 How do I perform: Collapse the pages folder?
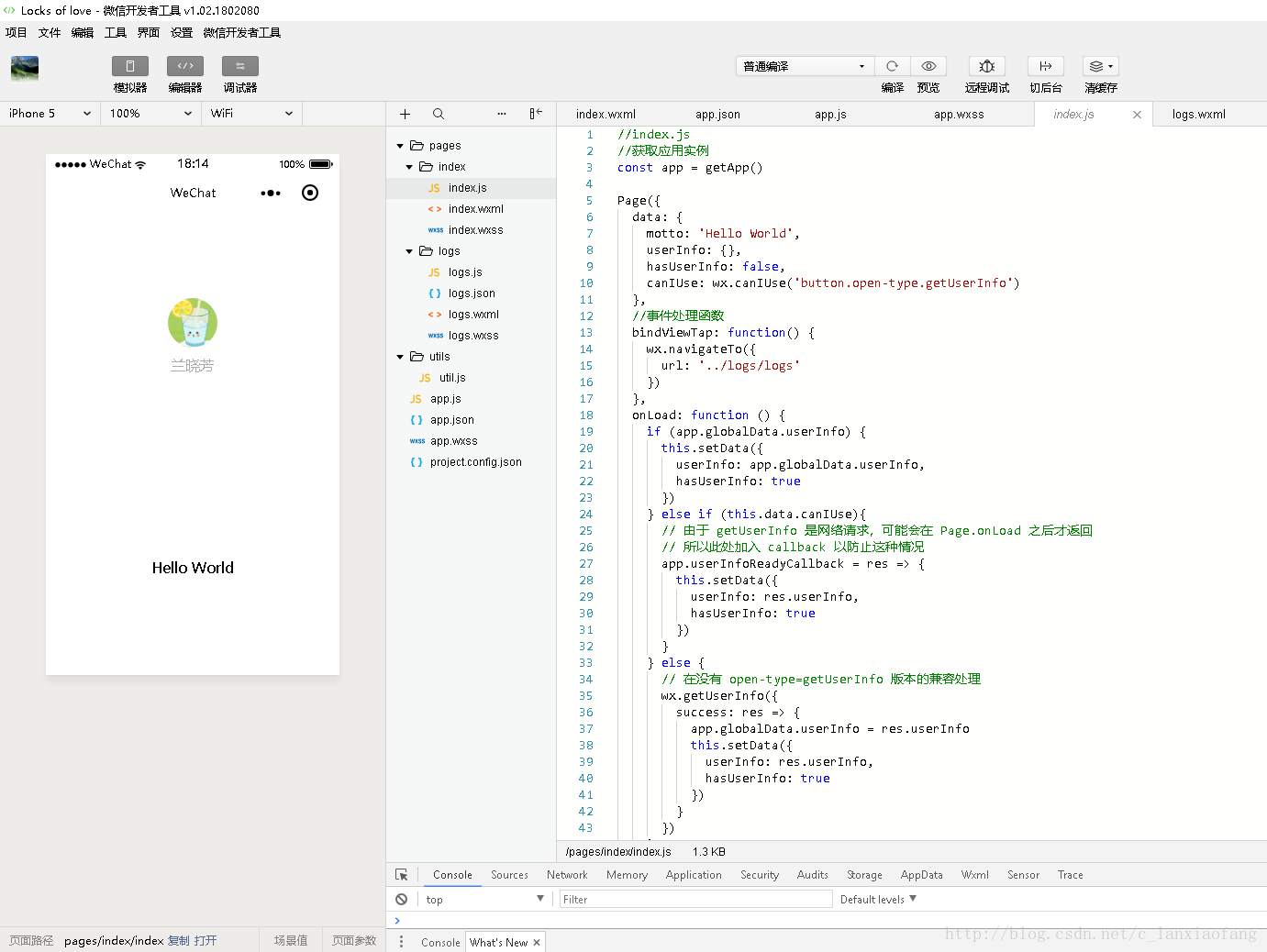(400, 146)
